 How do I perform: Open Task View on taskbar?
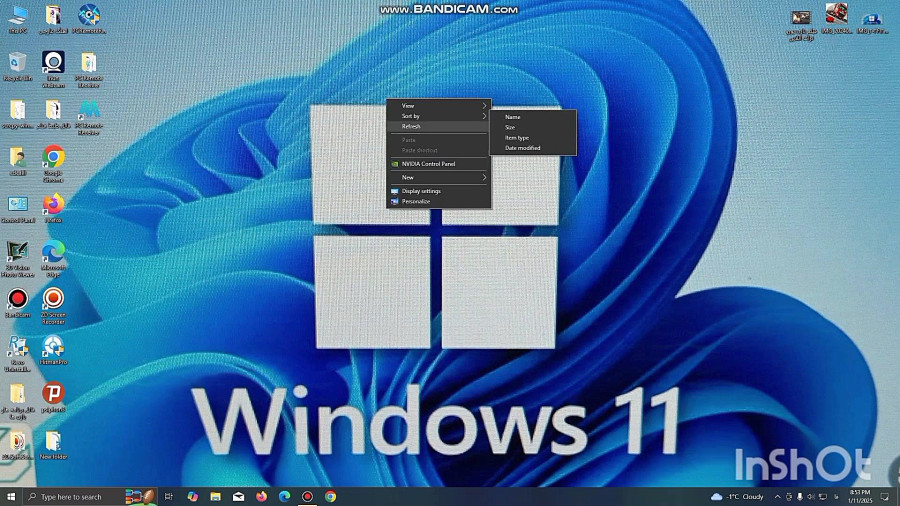(x=168, y=496)
